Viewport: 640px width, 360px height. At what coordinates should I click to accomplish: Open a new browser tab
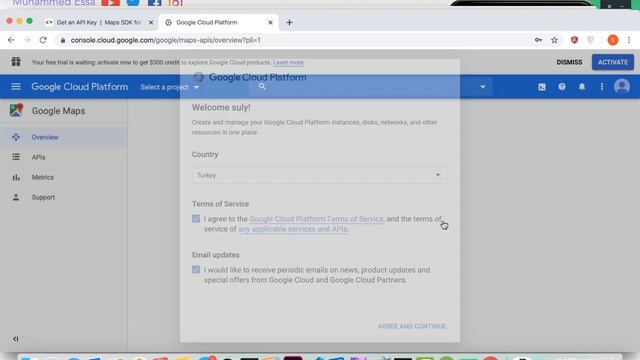click(289, 22)
